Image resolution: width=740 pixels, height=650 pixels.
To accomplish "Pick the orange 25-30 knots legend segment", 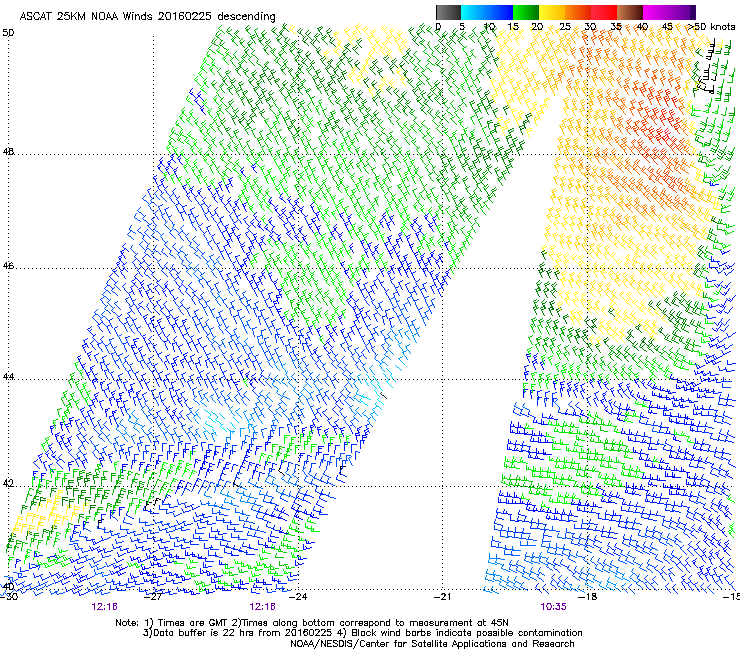I will (578, 12).
